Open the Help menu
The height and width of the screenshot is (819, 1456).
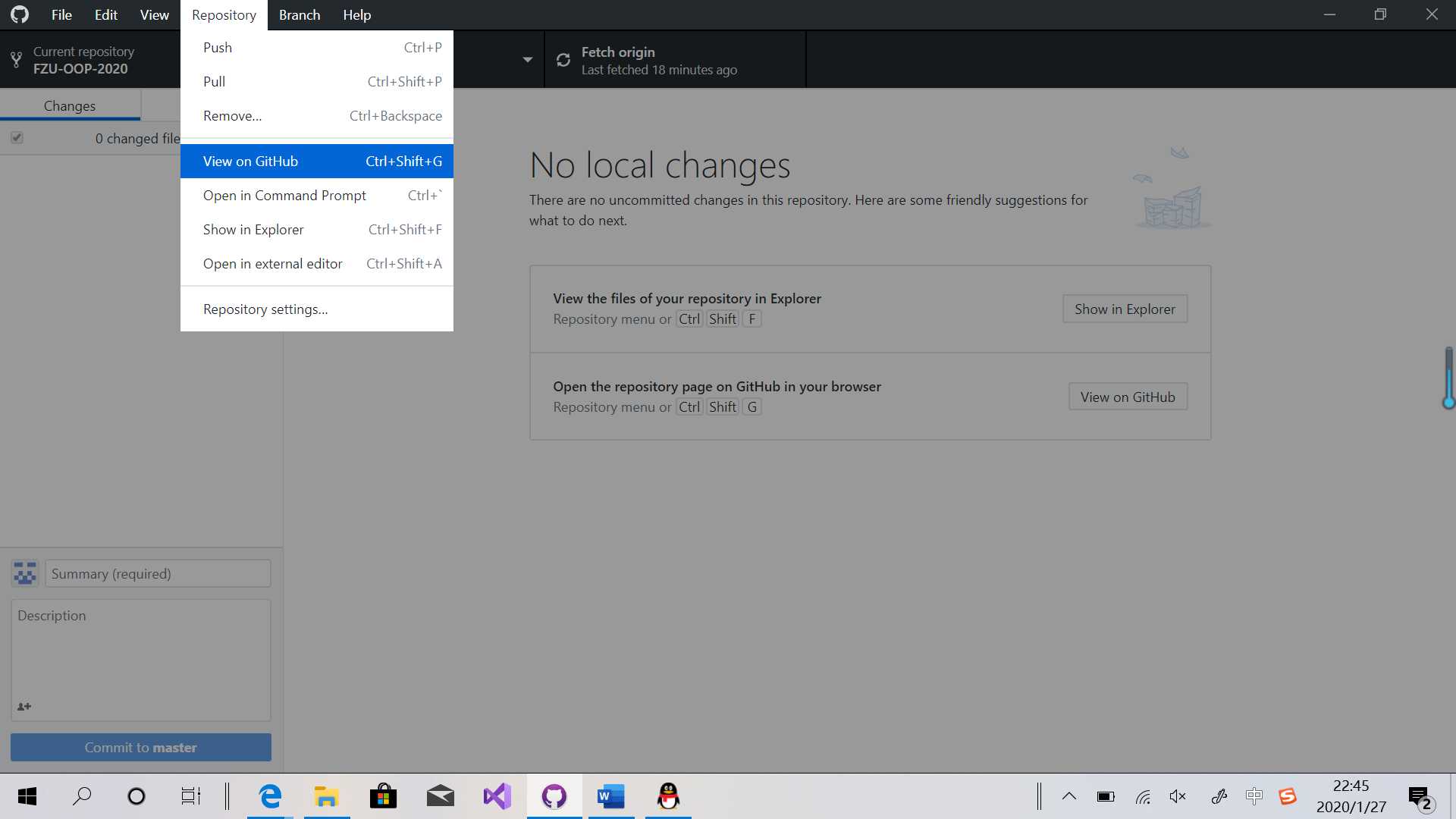pyautogui.click(x=356, y=15)
